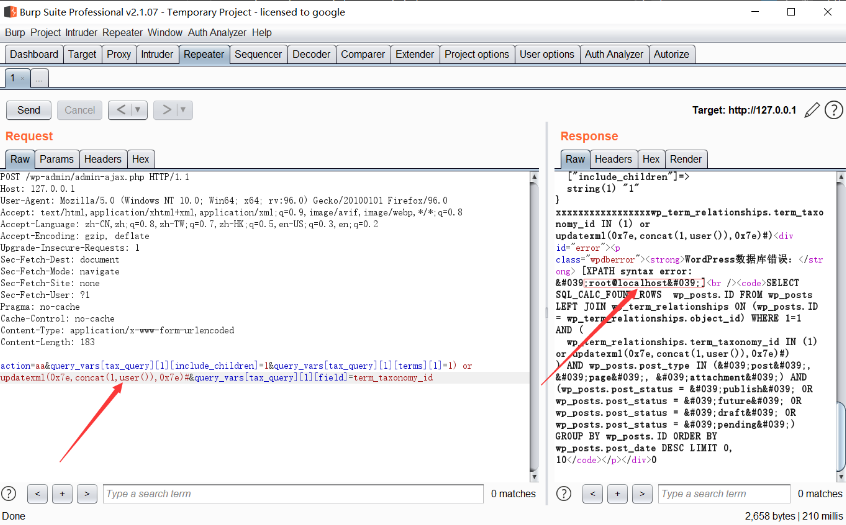Image resolution: width=846 pixels, height=525 pixels.
Task: Send the request
Action: coord(29,110)
